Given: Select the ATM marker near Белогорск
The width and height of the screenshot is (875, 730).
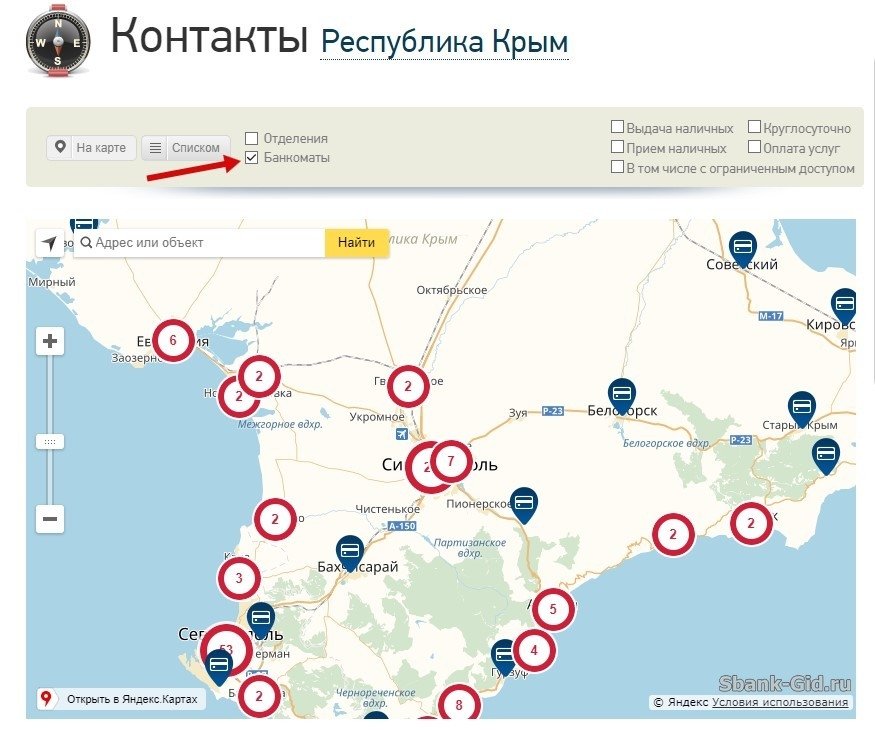Looking at the screenshot, I should 624,393.
